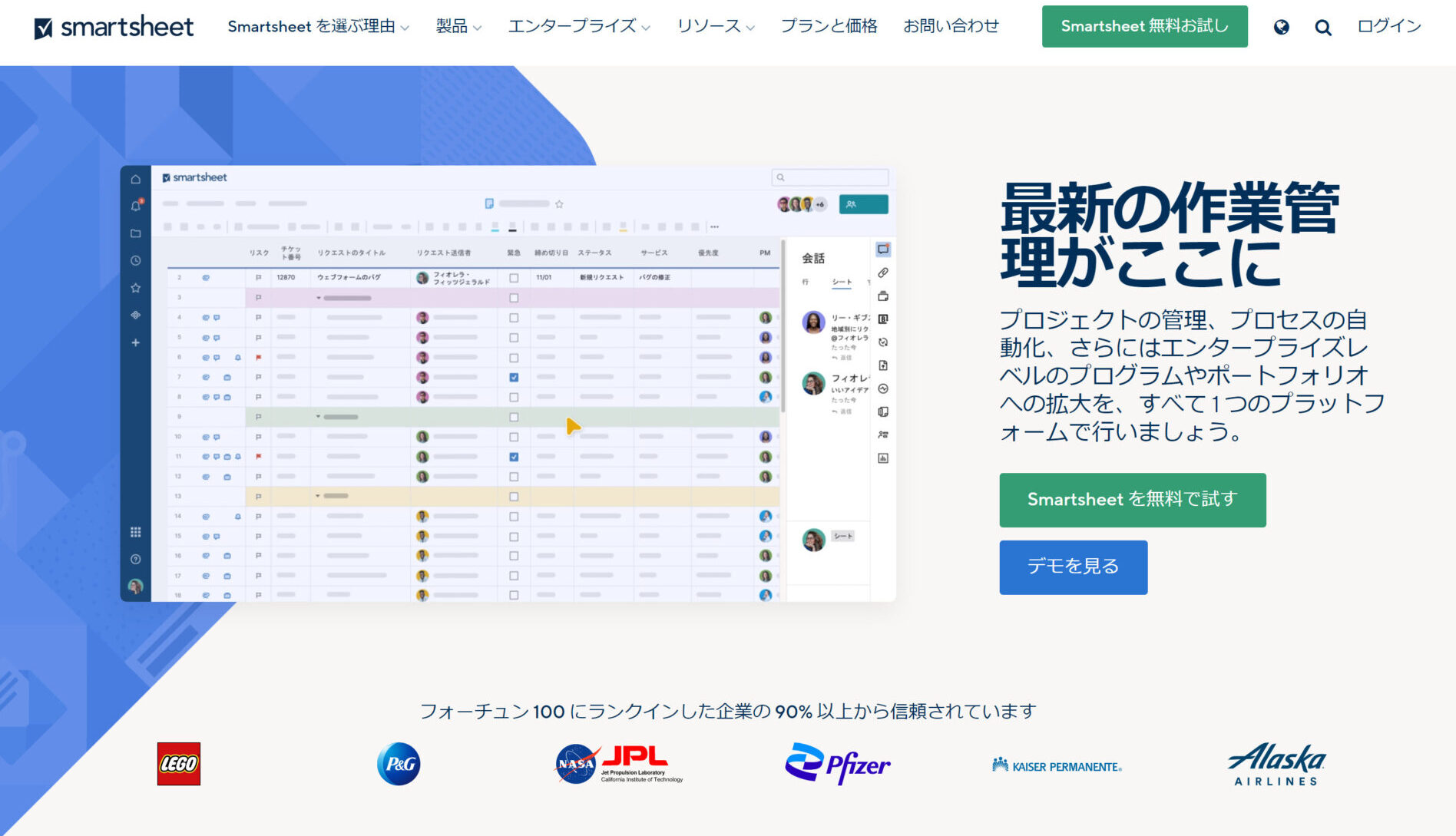Click inside the search field in the app header
1456x836 pixels.
pos(829,177)
